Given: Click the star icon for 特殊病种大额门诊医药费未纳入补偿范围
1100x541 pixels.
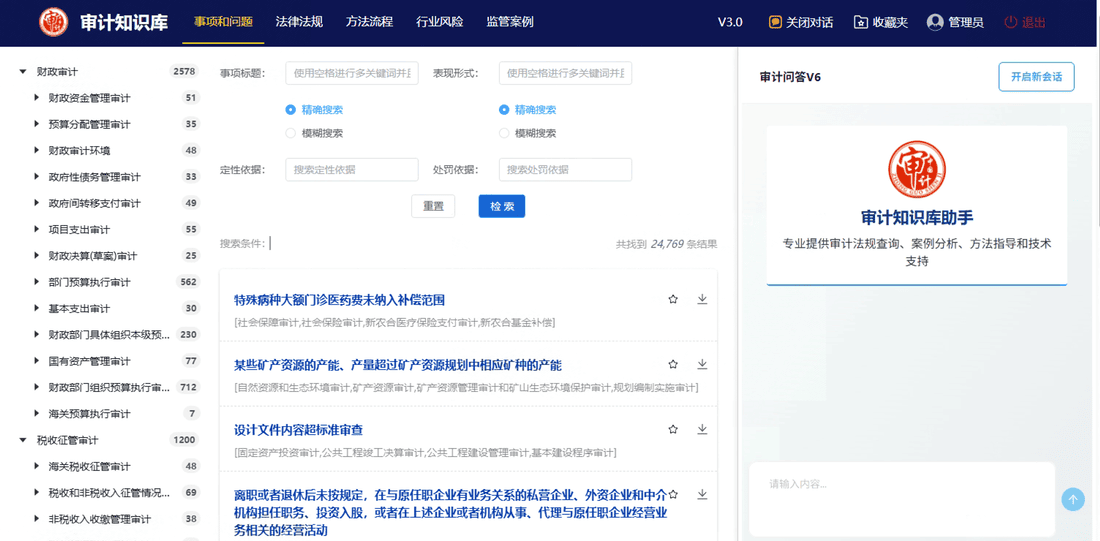Looking at the screenshot, I should tap(673, 299).
